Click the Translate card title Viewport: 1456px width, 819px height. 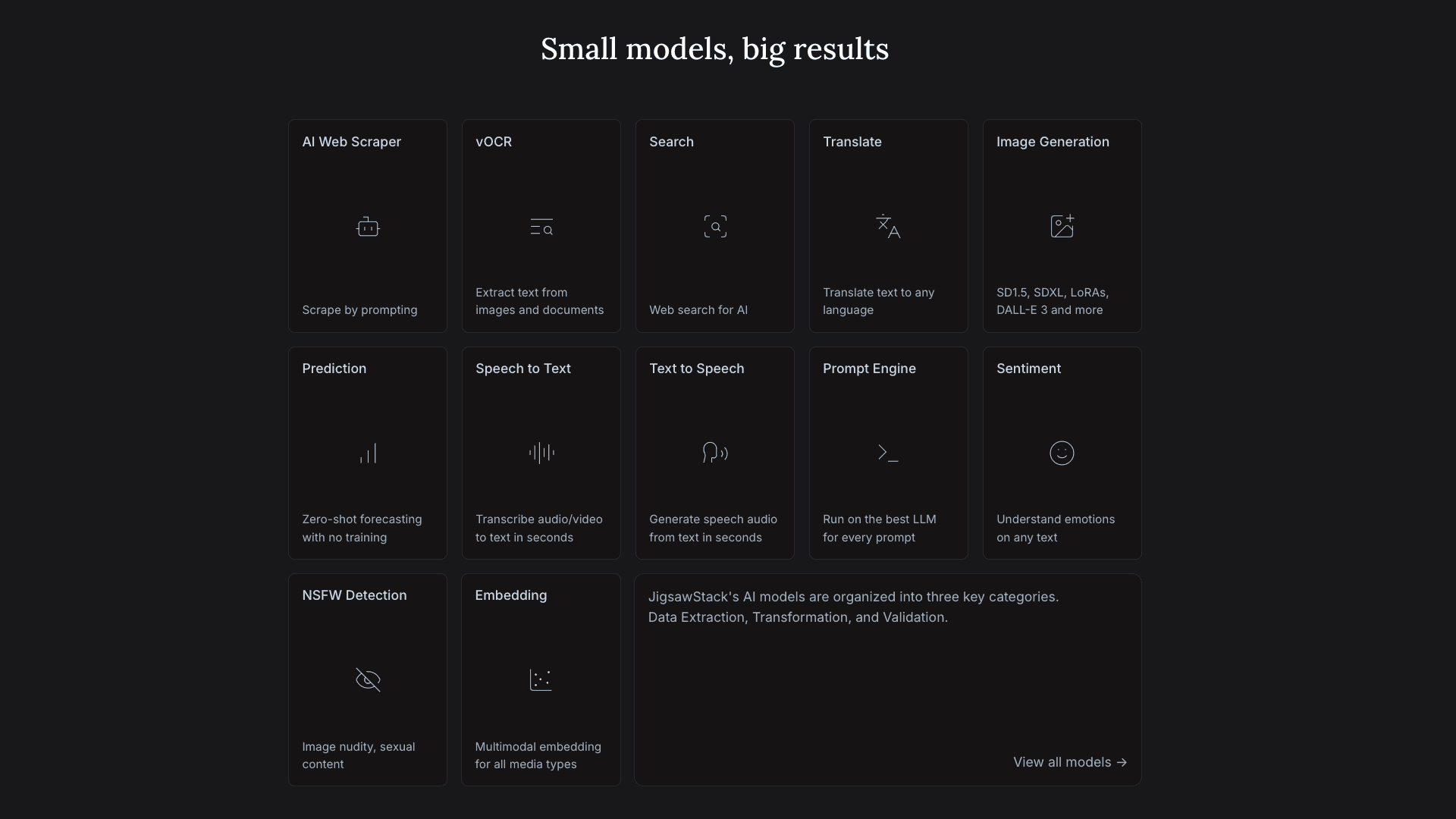pyautogui.click(x=852, y=142)
